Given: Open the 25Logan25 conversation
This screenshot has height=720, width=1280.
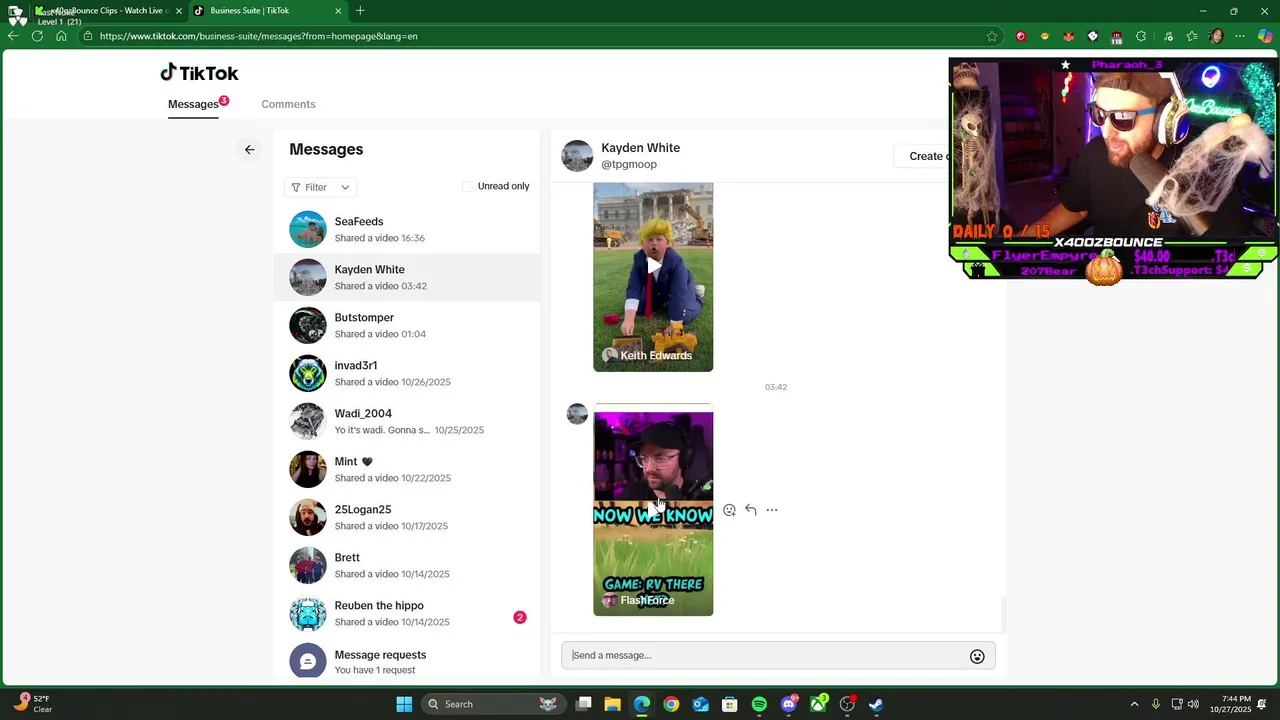Looking at the screenshot, I should coord(408,517).
